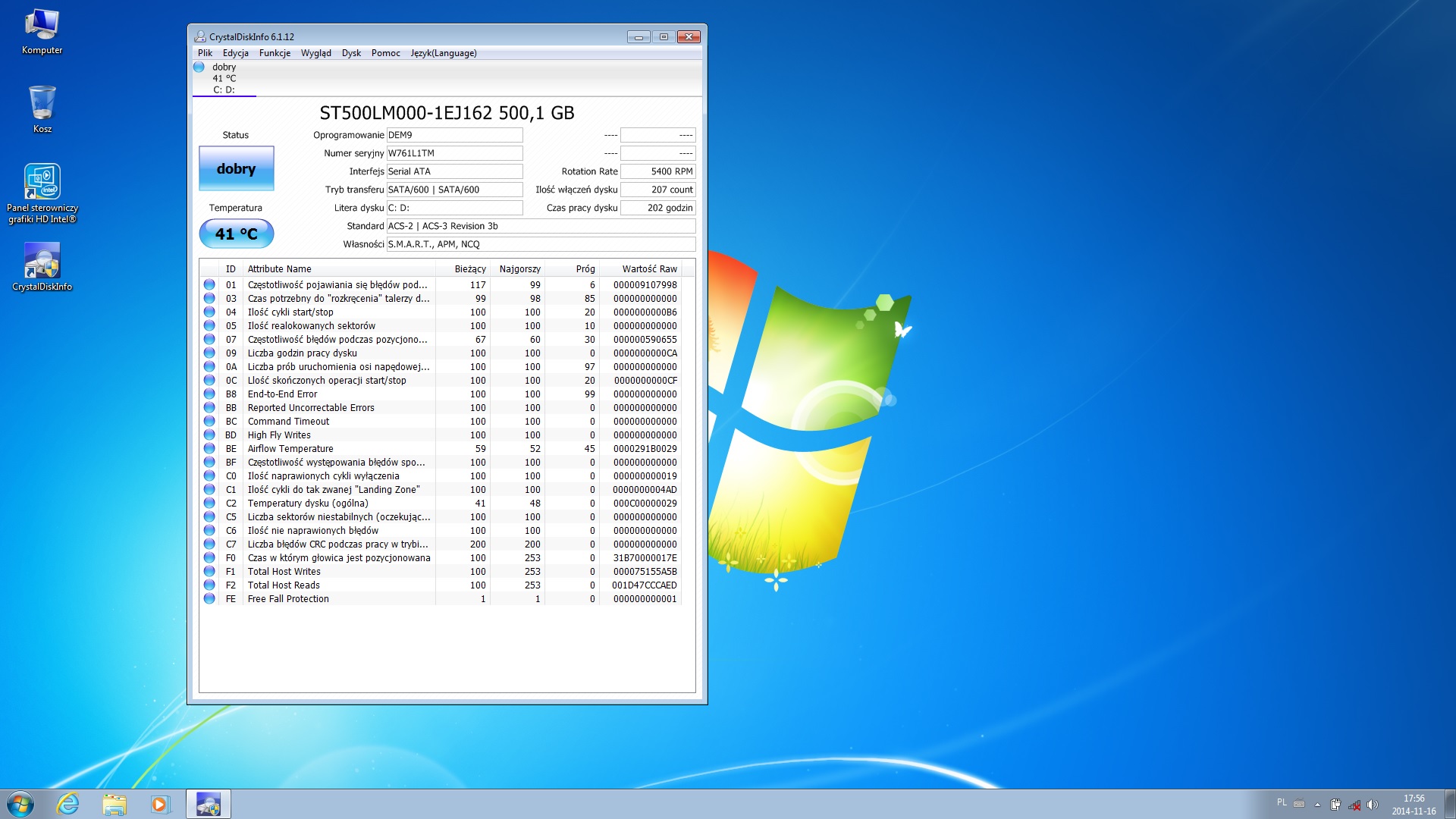
Task: Click the status icon for Total Host Writes
Action: point(209,571)
